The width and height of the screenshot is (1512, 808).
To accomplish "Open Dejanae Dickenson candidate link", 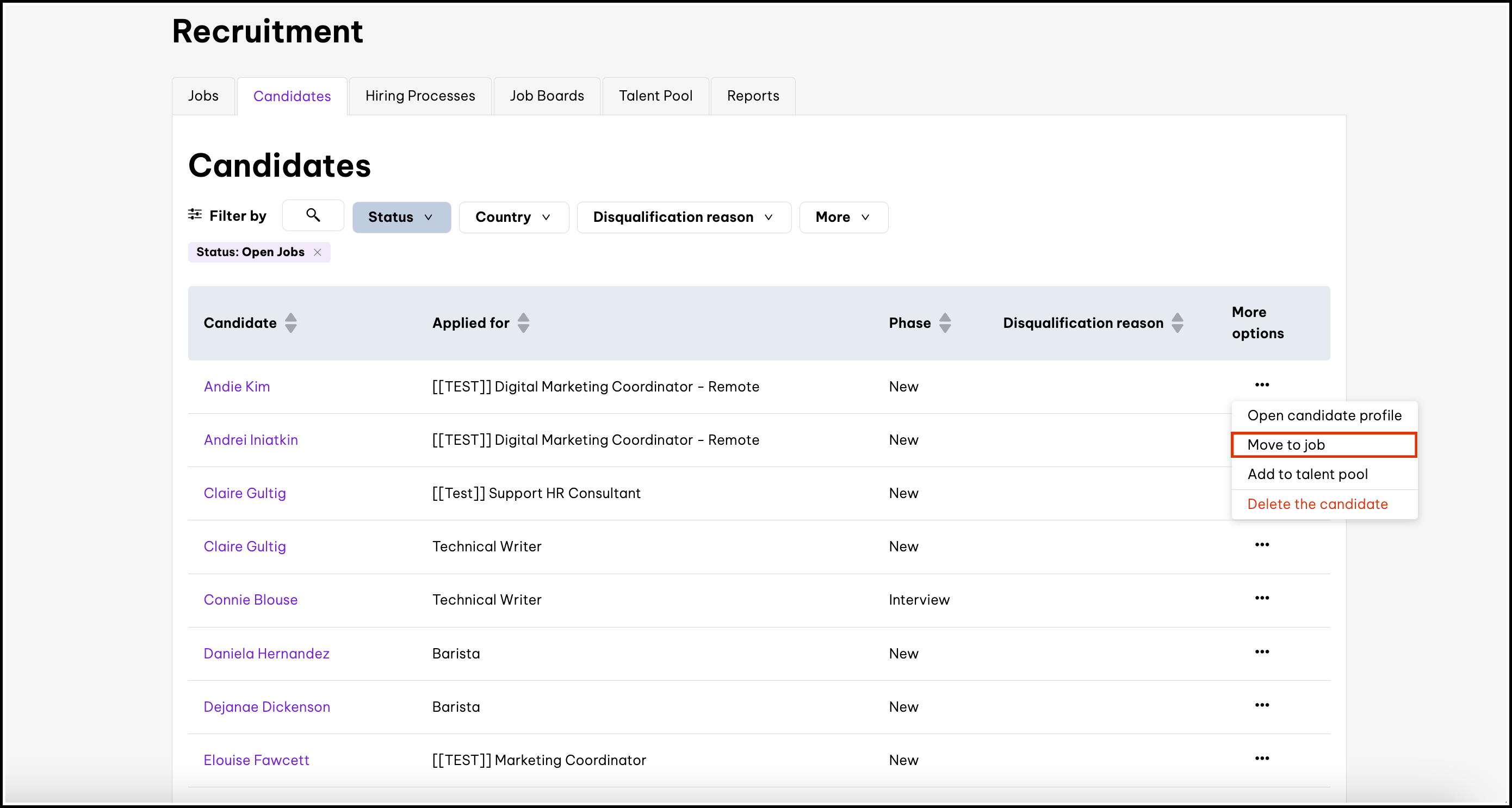I will pos(267,706).
